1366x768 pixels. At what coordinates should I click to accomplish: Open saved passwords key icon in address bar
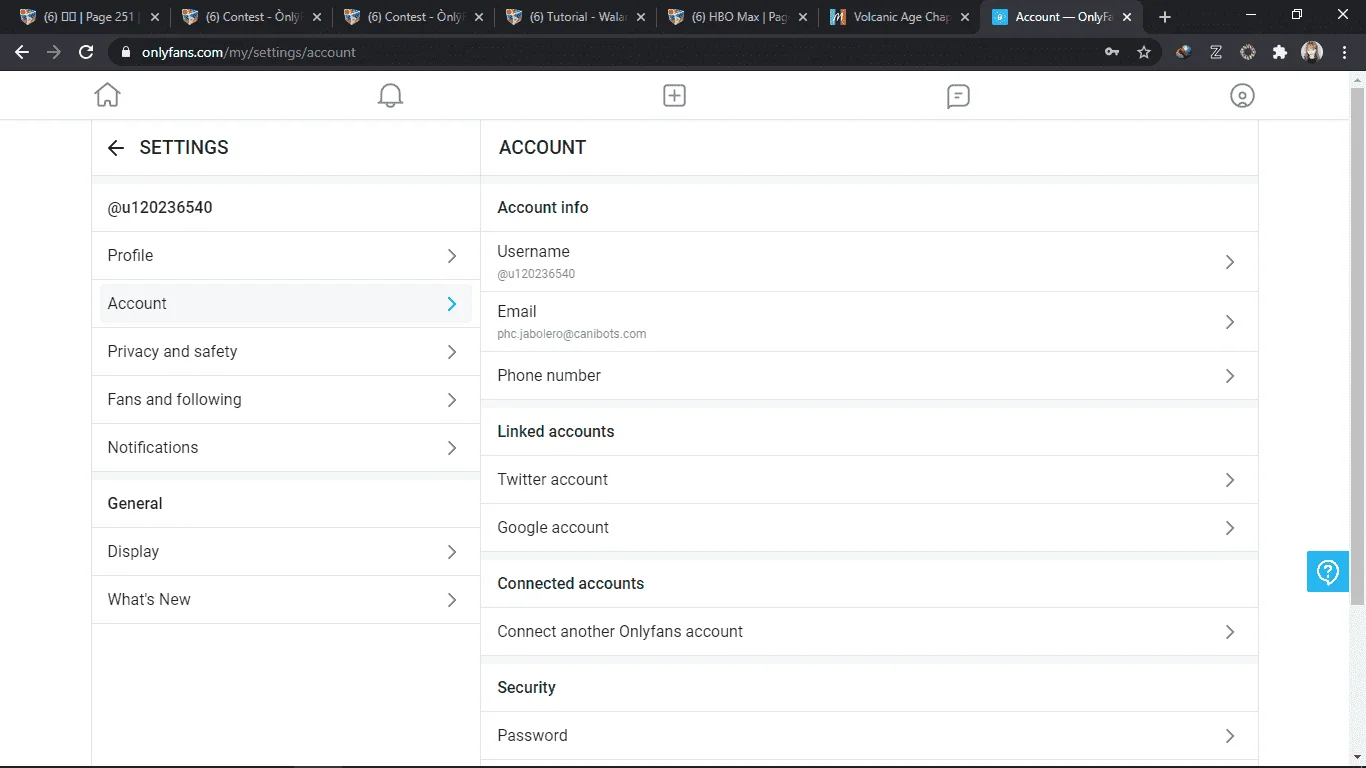1112,52
